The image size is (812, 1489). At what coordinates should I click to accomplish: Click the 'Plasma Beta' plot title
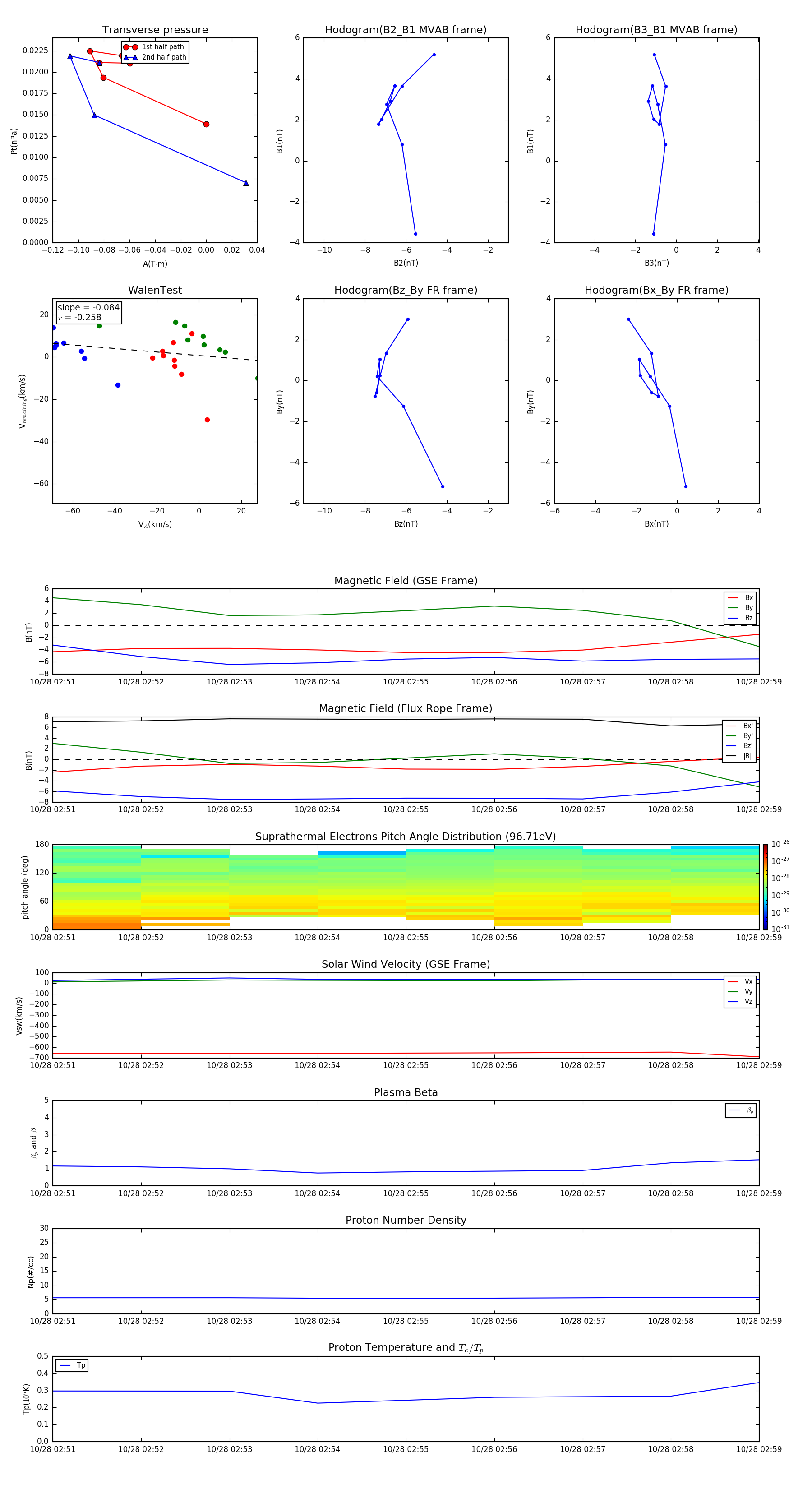pos(406,1092)
